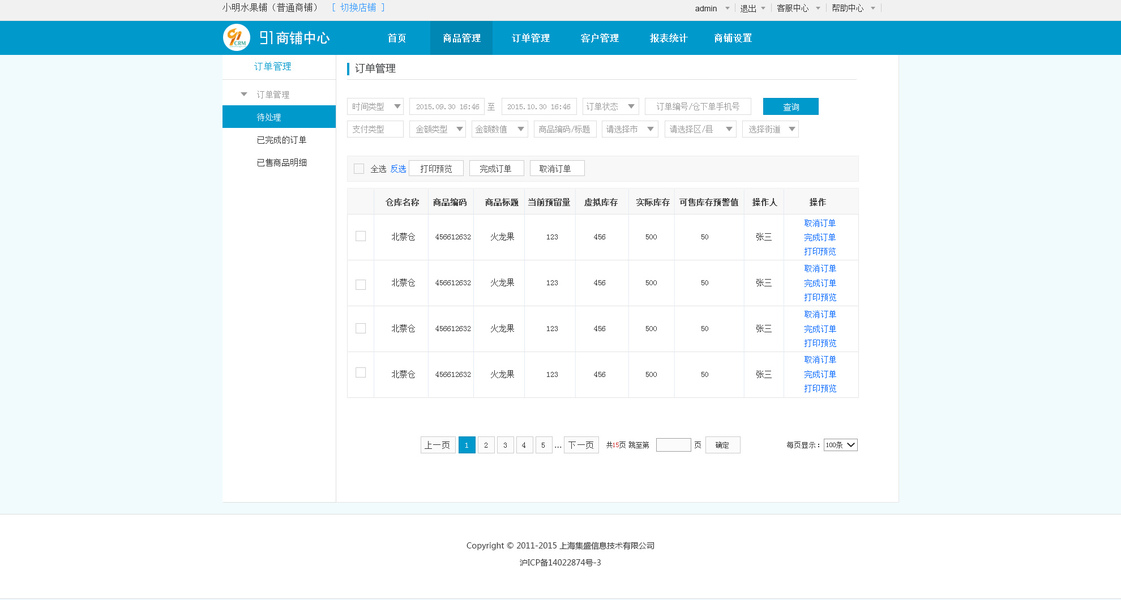Switch to the 订单管理 nav tab
1121x600 pixels.
(x=530, y=38)
